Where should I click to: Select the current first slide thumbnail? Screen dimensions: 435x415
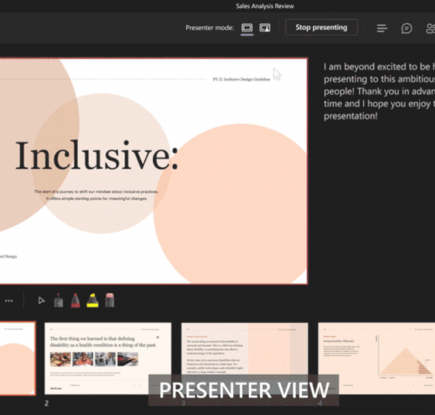[18, 358]
